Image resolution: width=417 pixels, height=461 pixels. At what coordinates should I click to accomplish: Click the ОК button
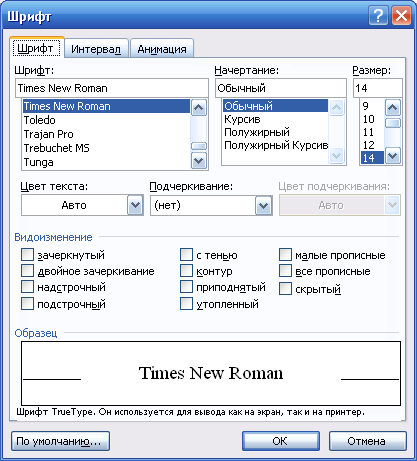tap(281, 441)
